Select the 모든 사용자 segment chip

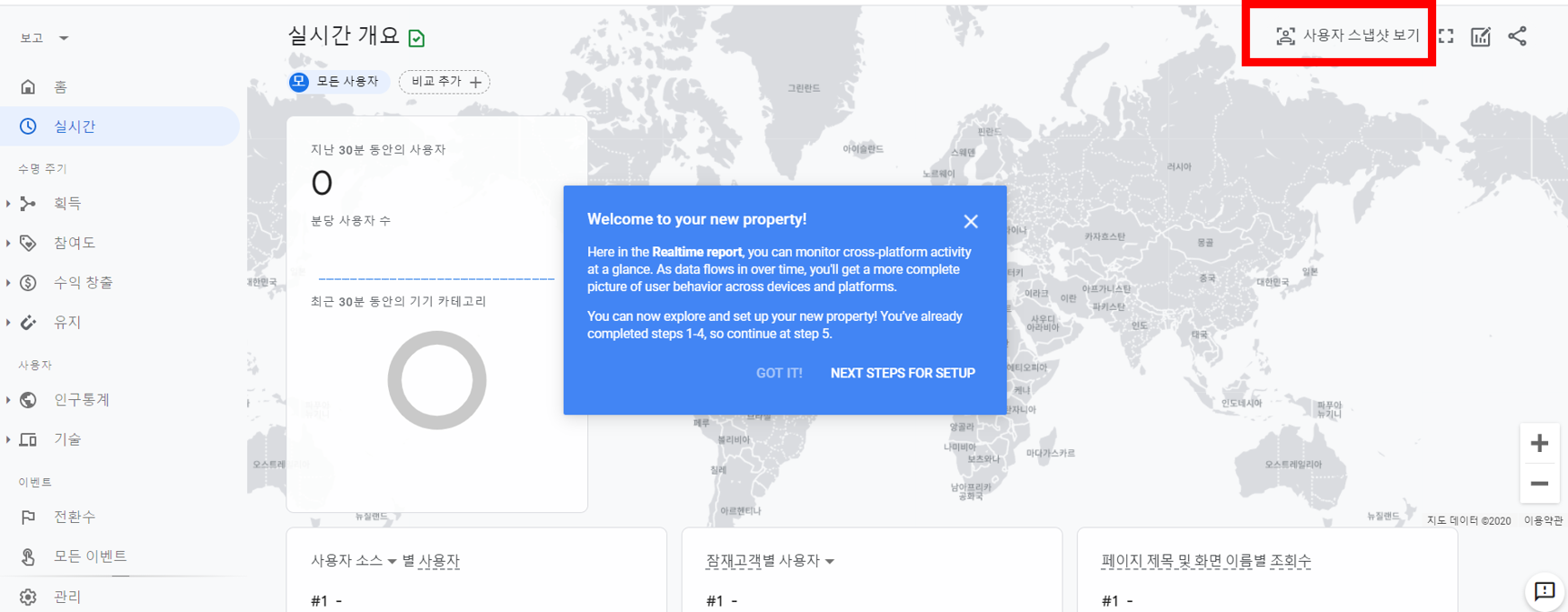point(339,82)
